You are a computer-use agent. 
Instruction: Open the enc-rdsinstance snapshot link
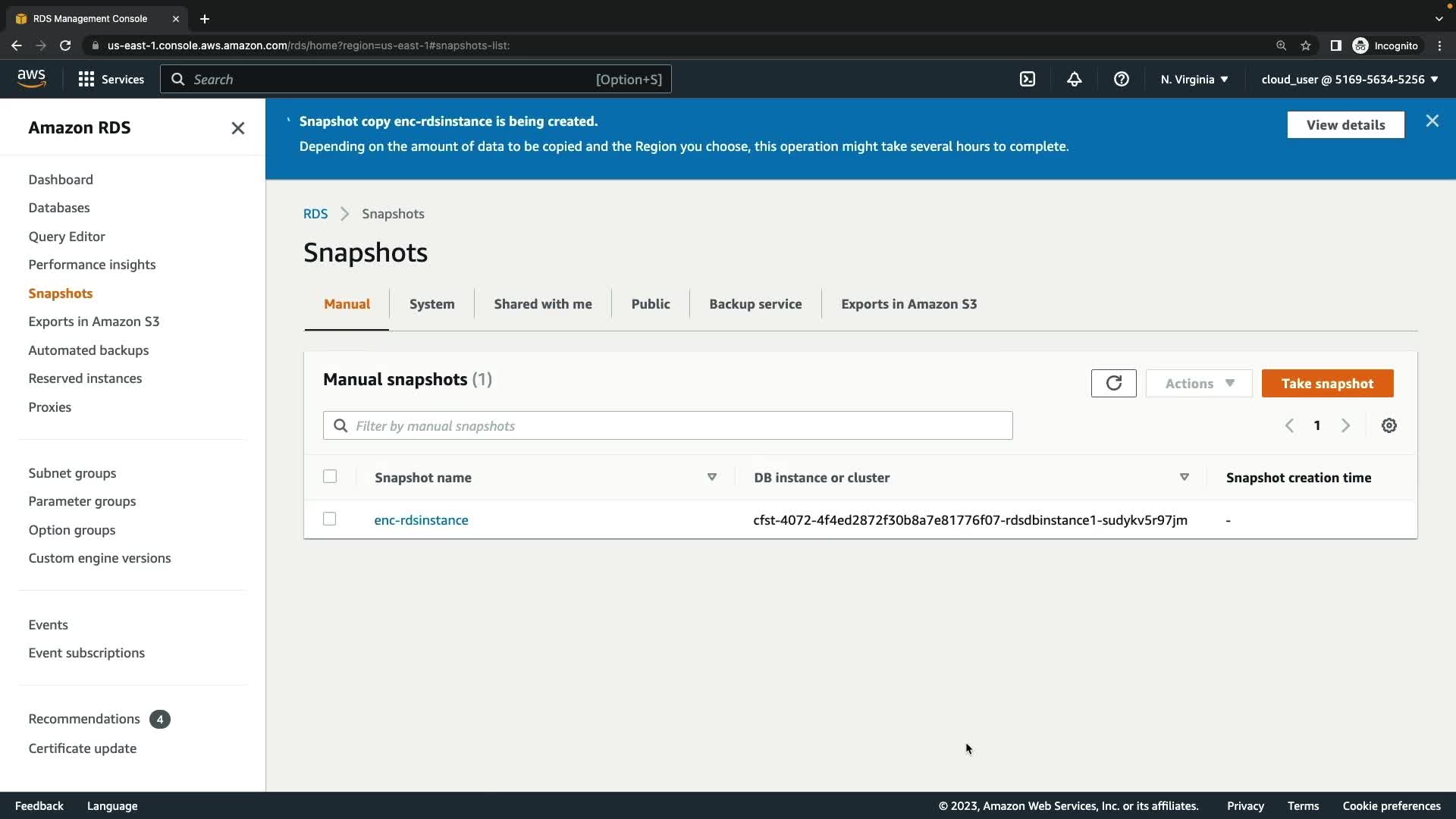[x=421, y=520]
